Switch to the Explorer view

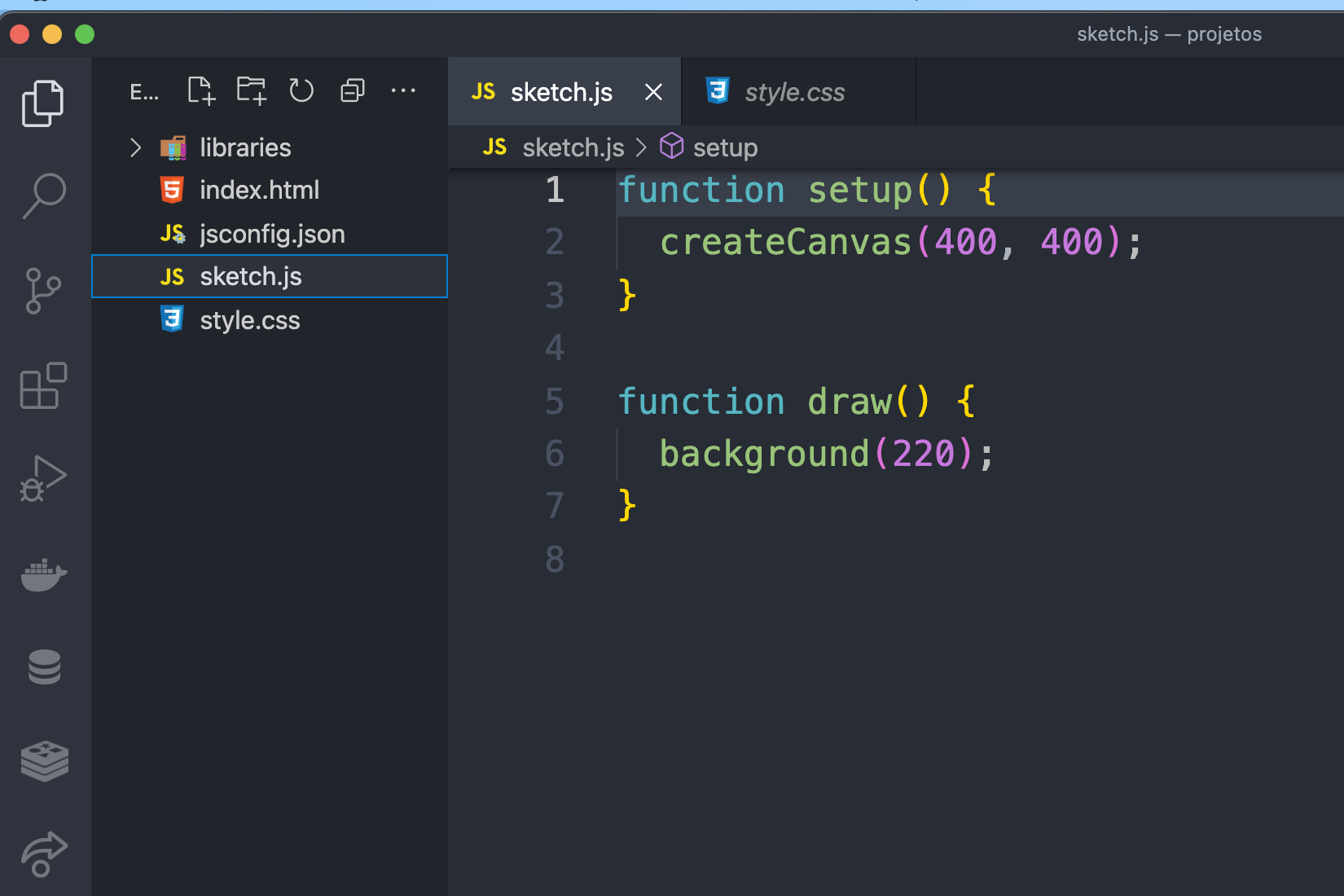coord(43,102)
